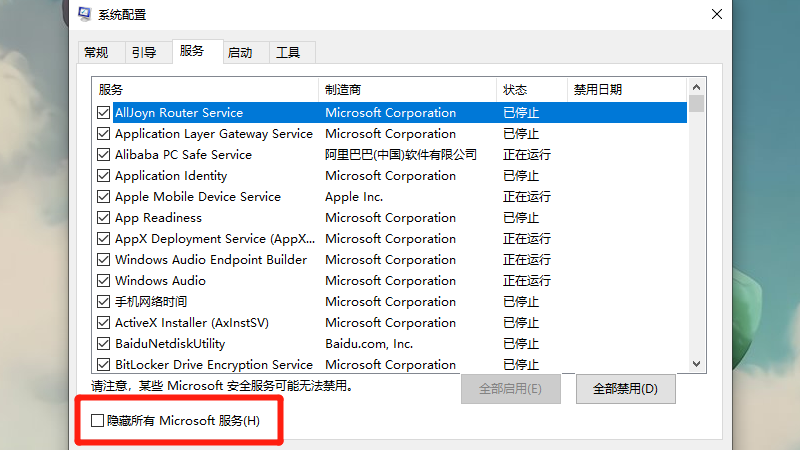Screen dimensions: 800x450
Task: Click the 全部禁用(D) button
Action: [x=625, y=388]
